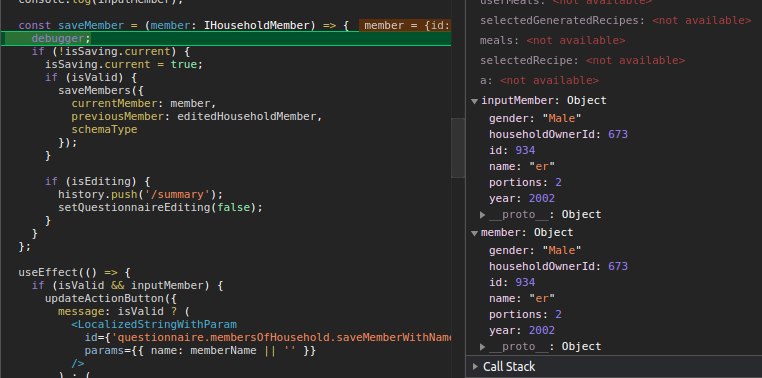Click the 'currentMember: member,' line
762x378 pixels.
coord(144,103)
